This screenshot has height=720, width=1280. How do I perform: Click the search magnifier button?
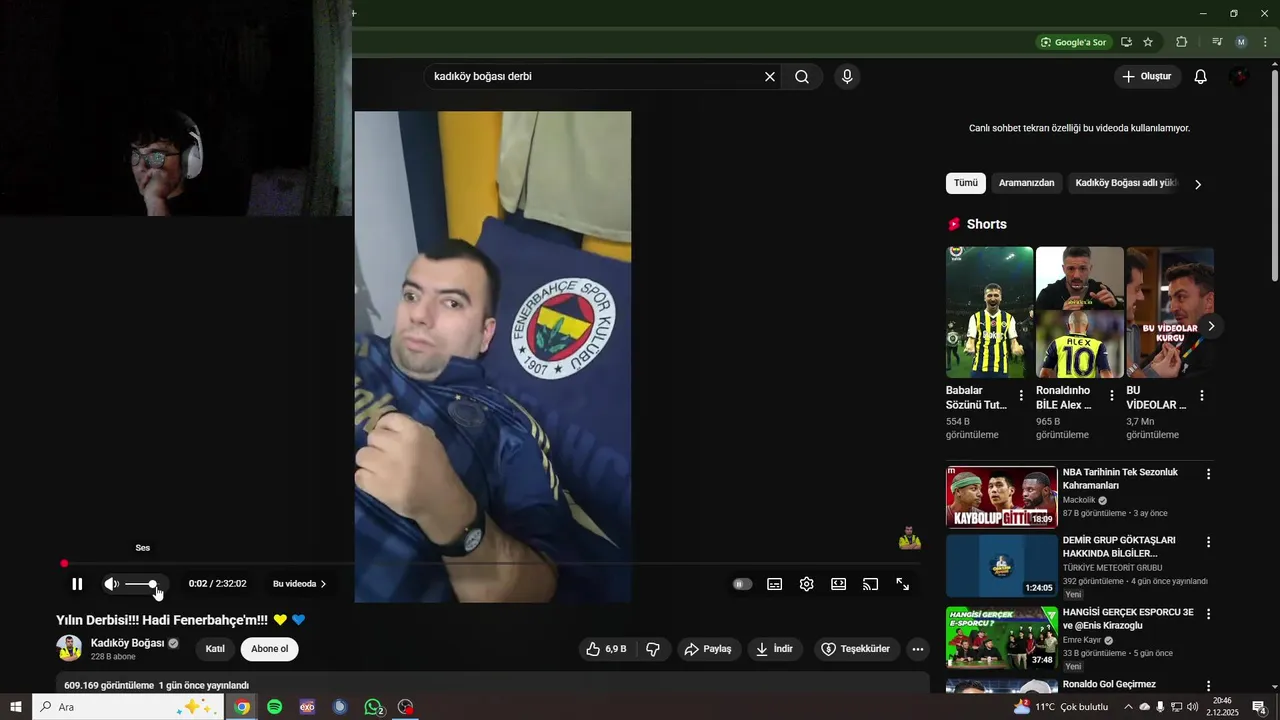(802, 77)
